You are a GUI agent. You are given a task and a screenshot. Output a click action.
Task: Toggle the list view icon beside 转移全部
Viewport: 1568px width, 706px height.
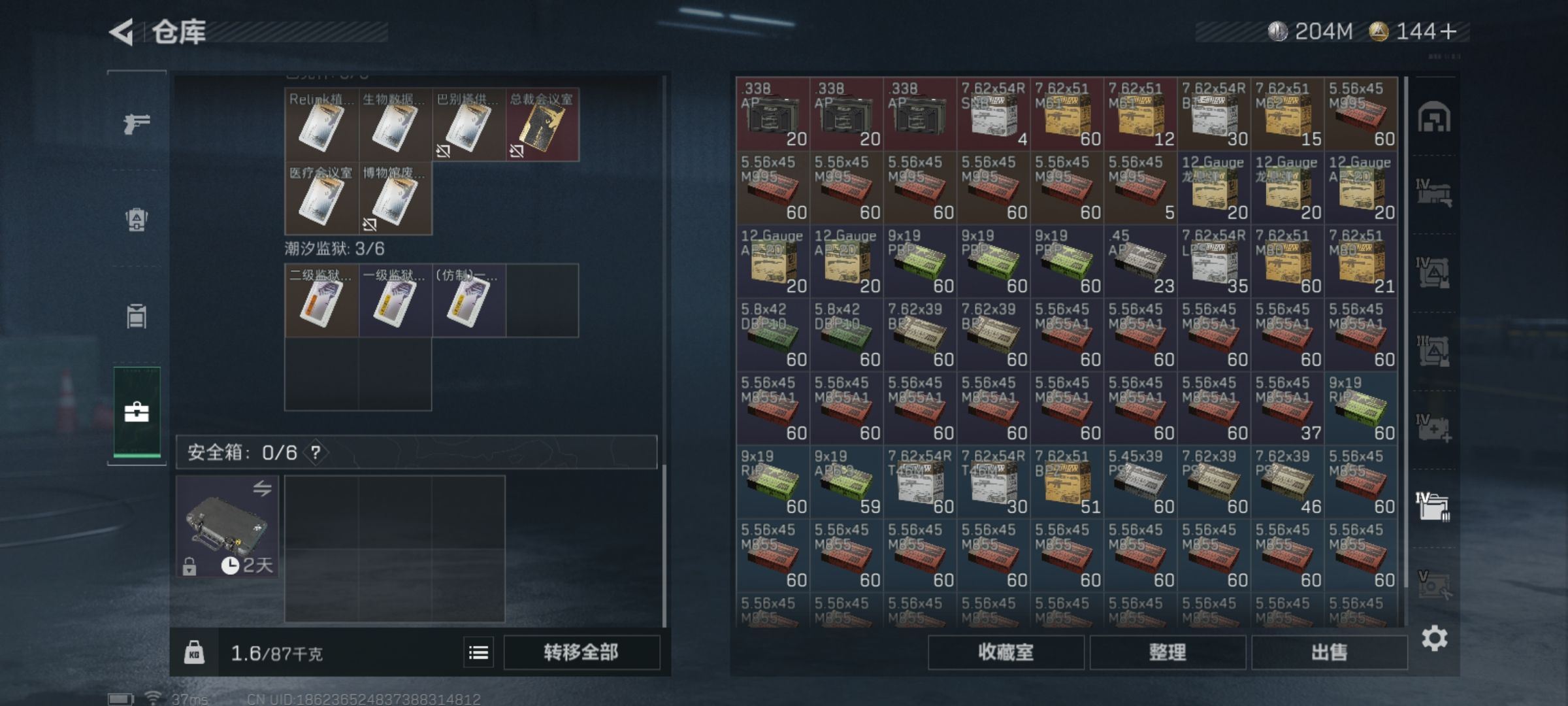click(x=479, y=652)
